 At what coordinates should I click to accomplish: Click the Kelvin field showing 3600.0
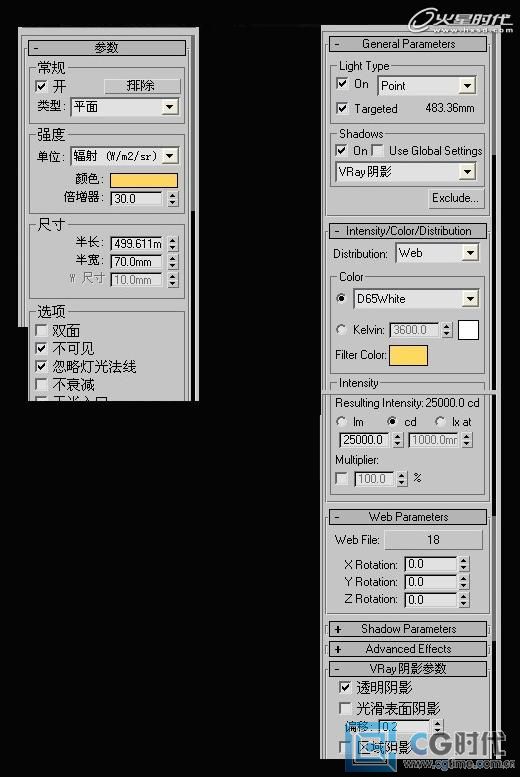[414, 330]
